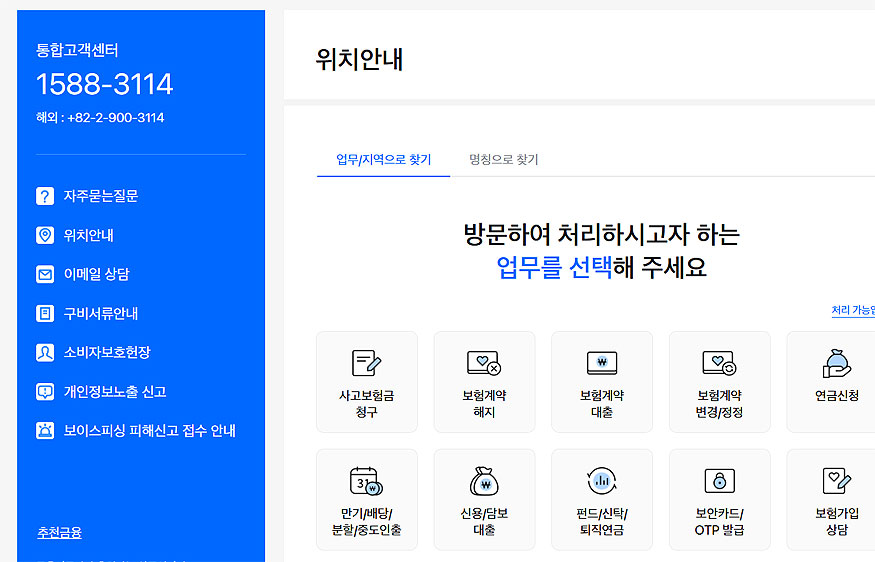Click the overseas number +82-2-900-3114
The width and height of the screenshot is (875, 562).
point(116,118)
